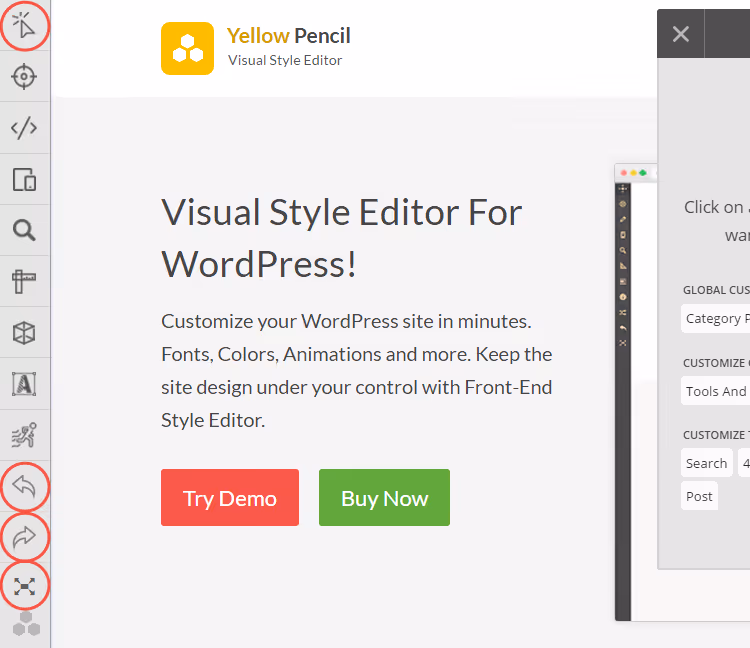Image resolution: width=750 pixels, height=648 pixels.
Task: Select the Category option under Global Customize
Action: tap(716, 318)
